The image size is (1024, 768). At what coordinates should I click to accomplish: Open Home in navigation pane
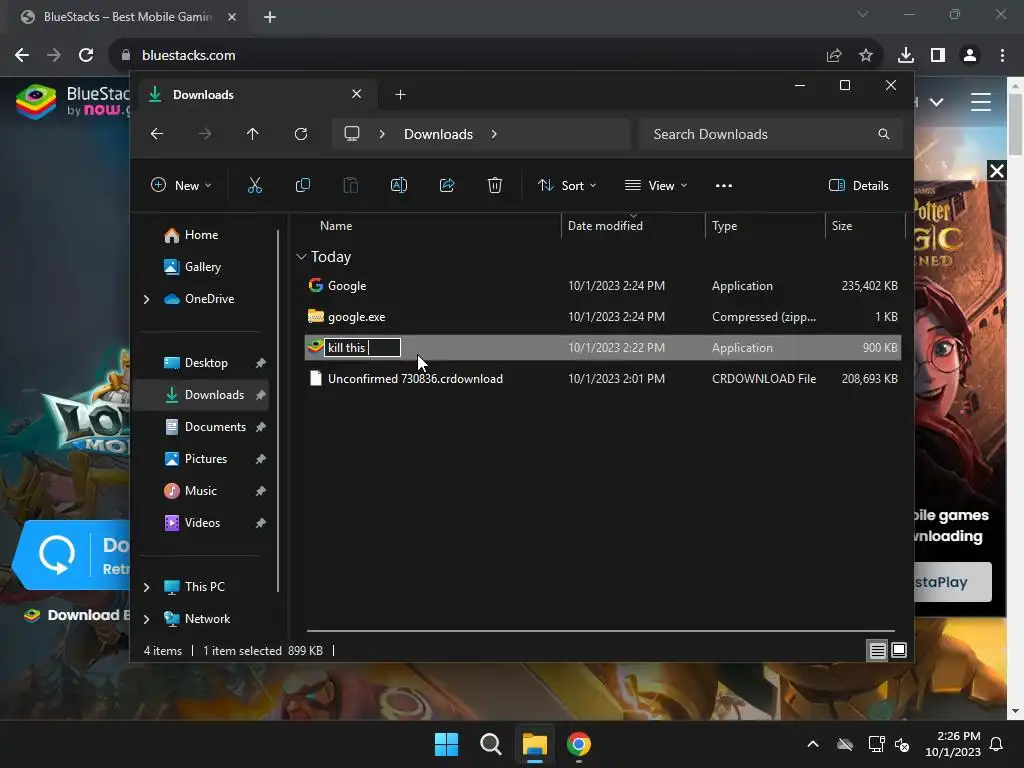click(x=201, y=235)
